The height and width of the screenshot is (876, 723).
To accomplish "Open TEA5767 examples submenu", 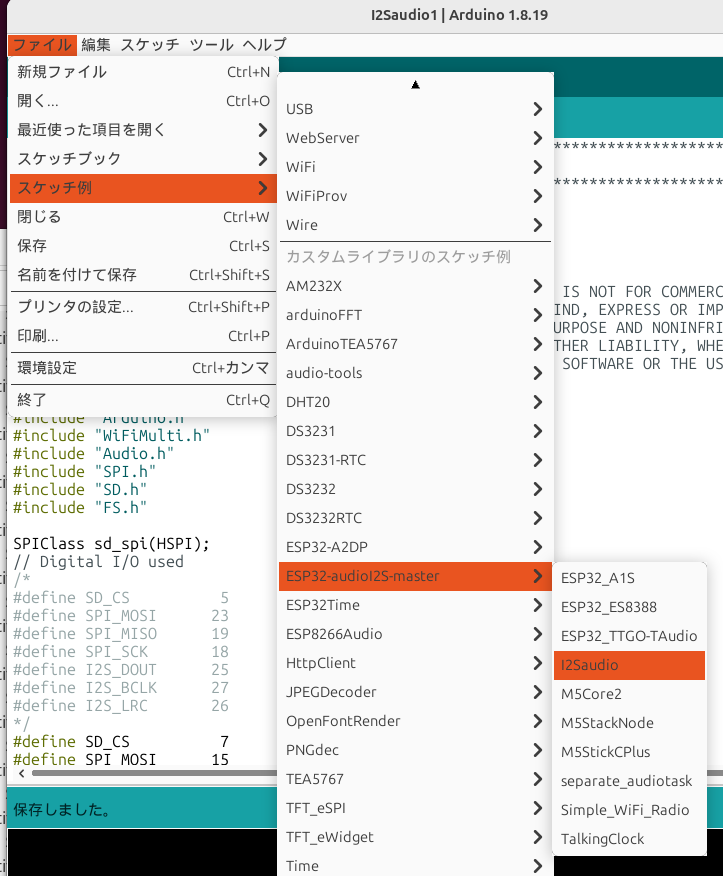I will pos(415,780).
